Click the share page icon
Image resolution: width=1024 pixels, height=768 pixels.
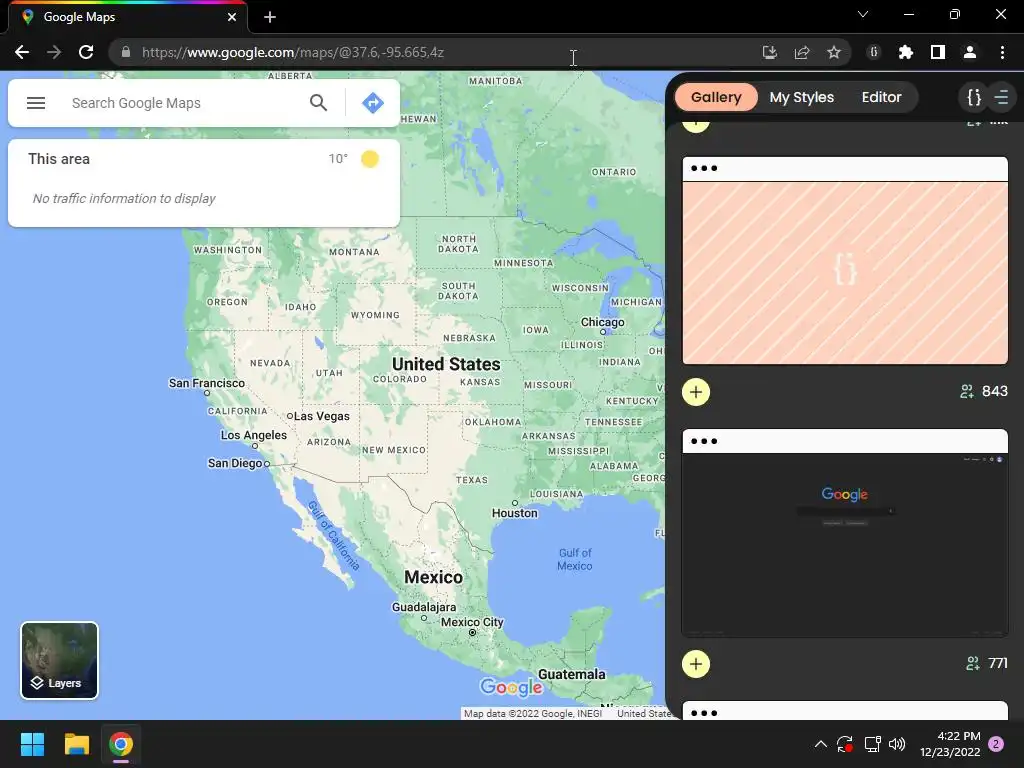[802, 52]
